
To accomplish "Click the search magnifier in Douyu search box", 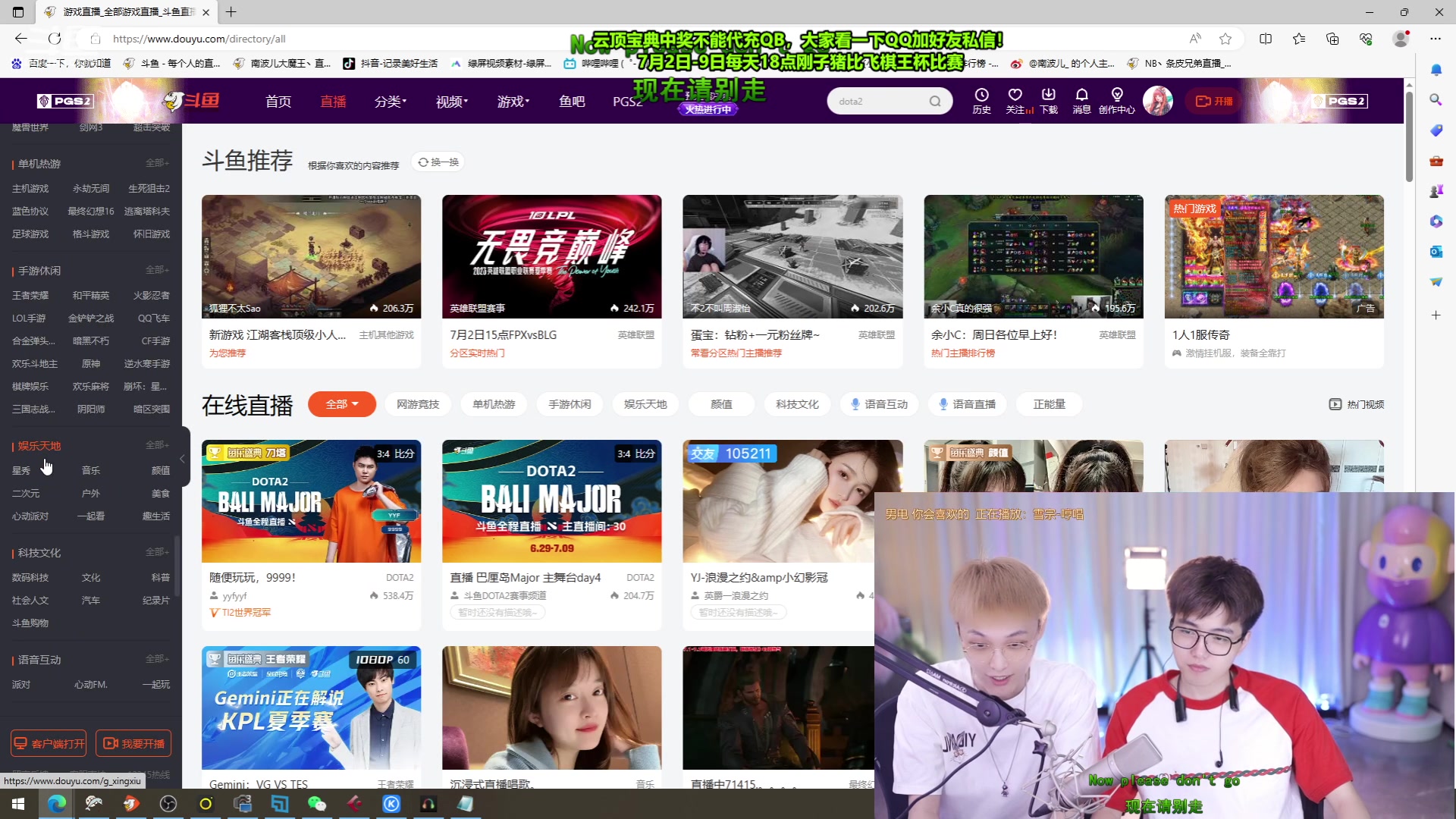I will tap(935, 101).
